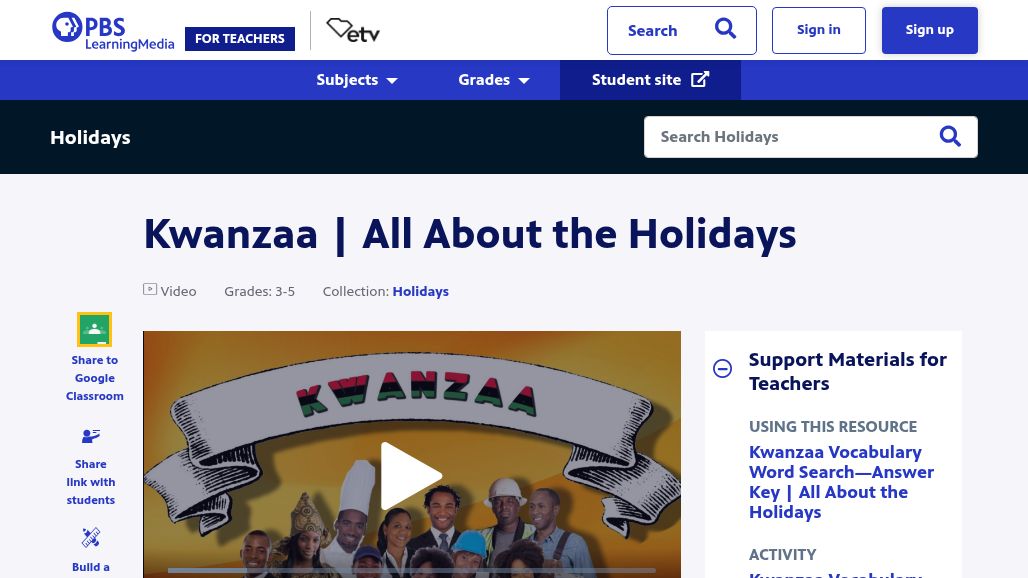The width and height of the screenshot is (1028, 578).
Task: Click the Share link with students icon
Action: click(x=90, y=436)
